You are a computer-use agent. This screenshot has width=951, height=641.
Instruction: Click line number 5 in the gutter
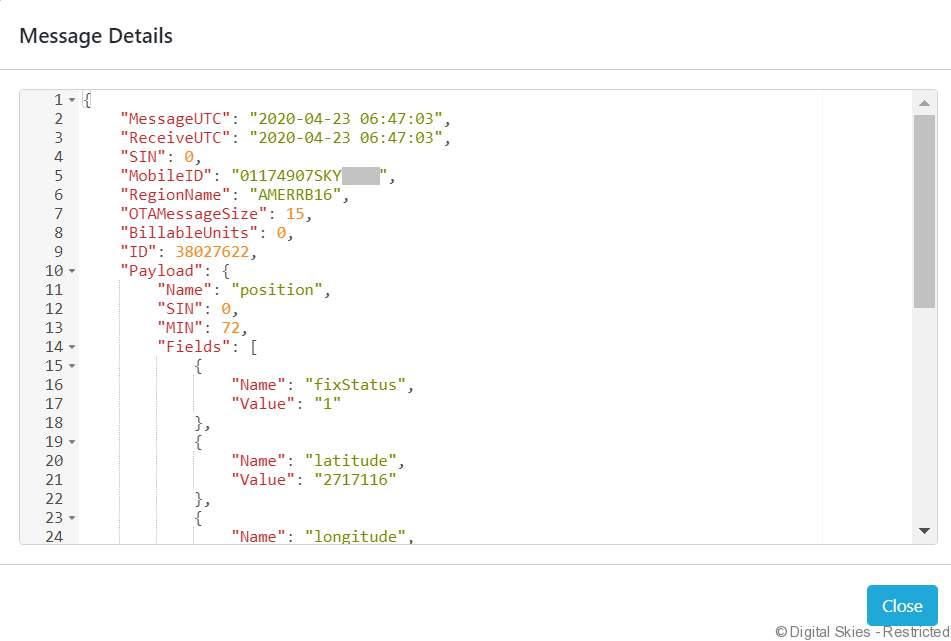tap(58, 176)
